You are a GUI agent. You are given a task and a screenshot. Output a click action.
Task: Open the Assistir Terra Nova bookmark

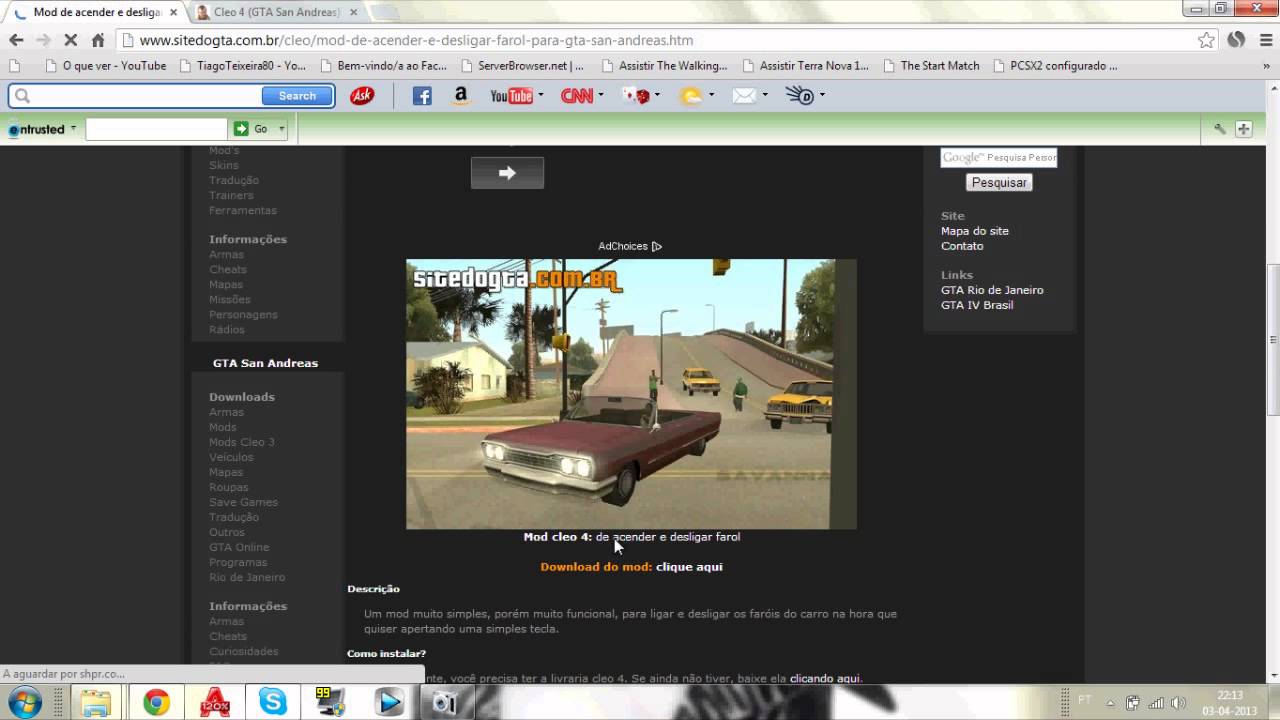[805, 66]
